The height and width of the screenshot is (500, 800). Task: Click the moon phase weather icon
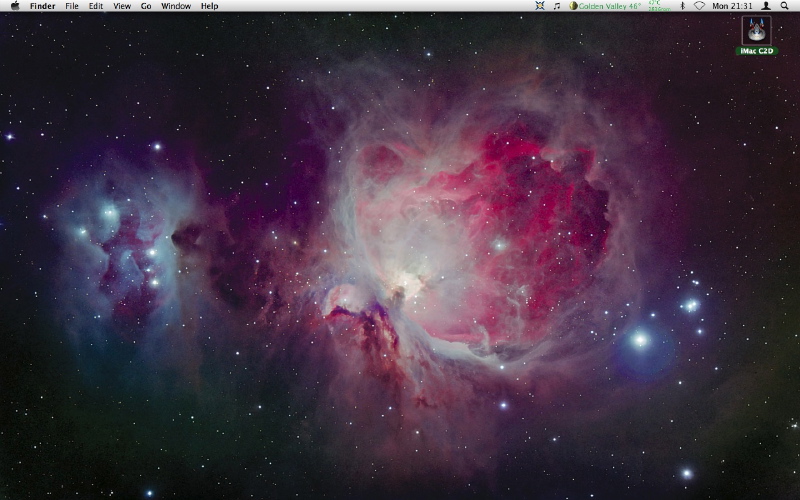click(x=573, y=6)
